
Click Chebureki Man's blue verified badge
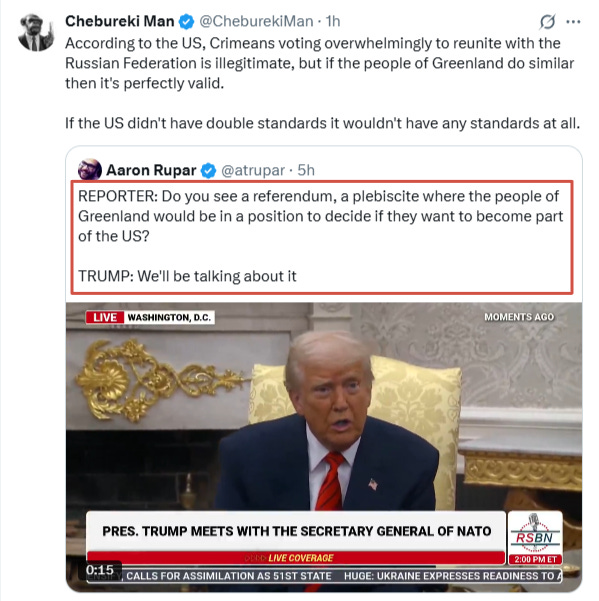[x=186, y=21]
